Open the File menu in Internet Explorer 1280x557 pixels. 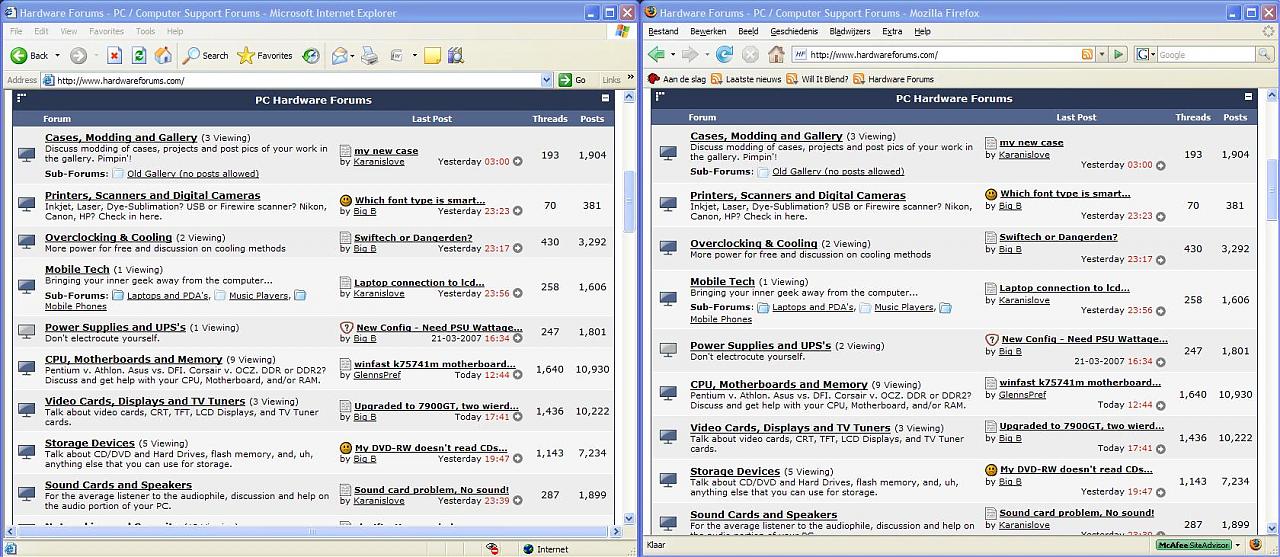tap(16, 31)
